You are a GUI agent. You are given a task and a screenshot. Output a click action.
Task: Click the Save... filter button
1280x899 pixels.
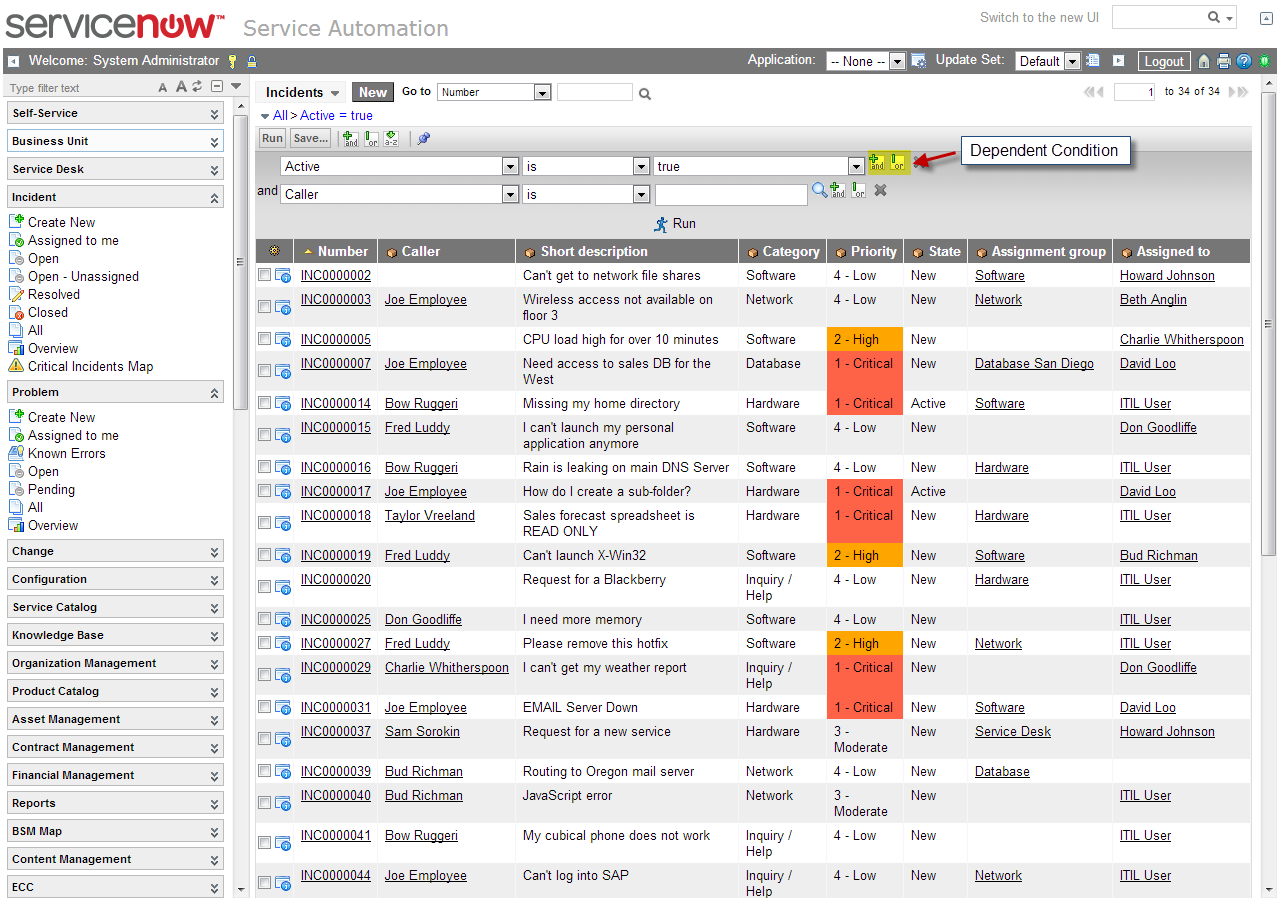tap(311, 138)
